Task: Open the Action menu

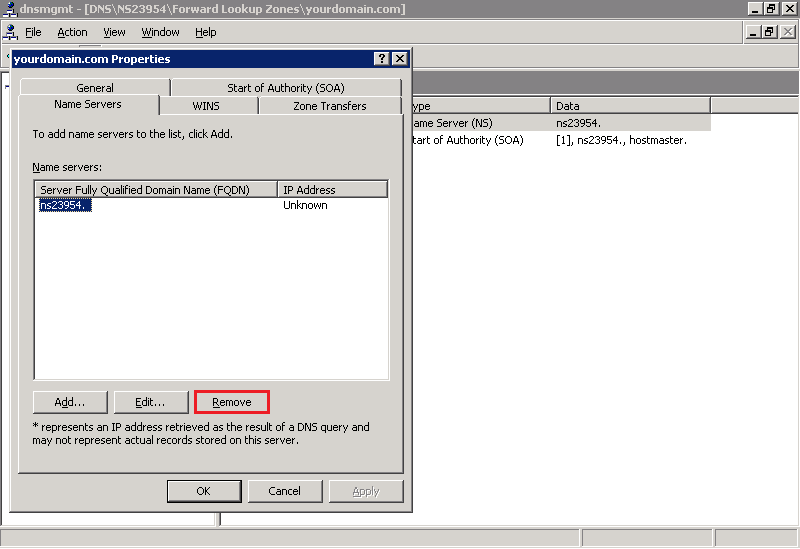Action: (72, 32)
